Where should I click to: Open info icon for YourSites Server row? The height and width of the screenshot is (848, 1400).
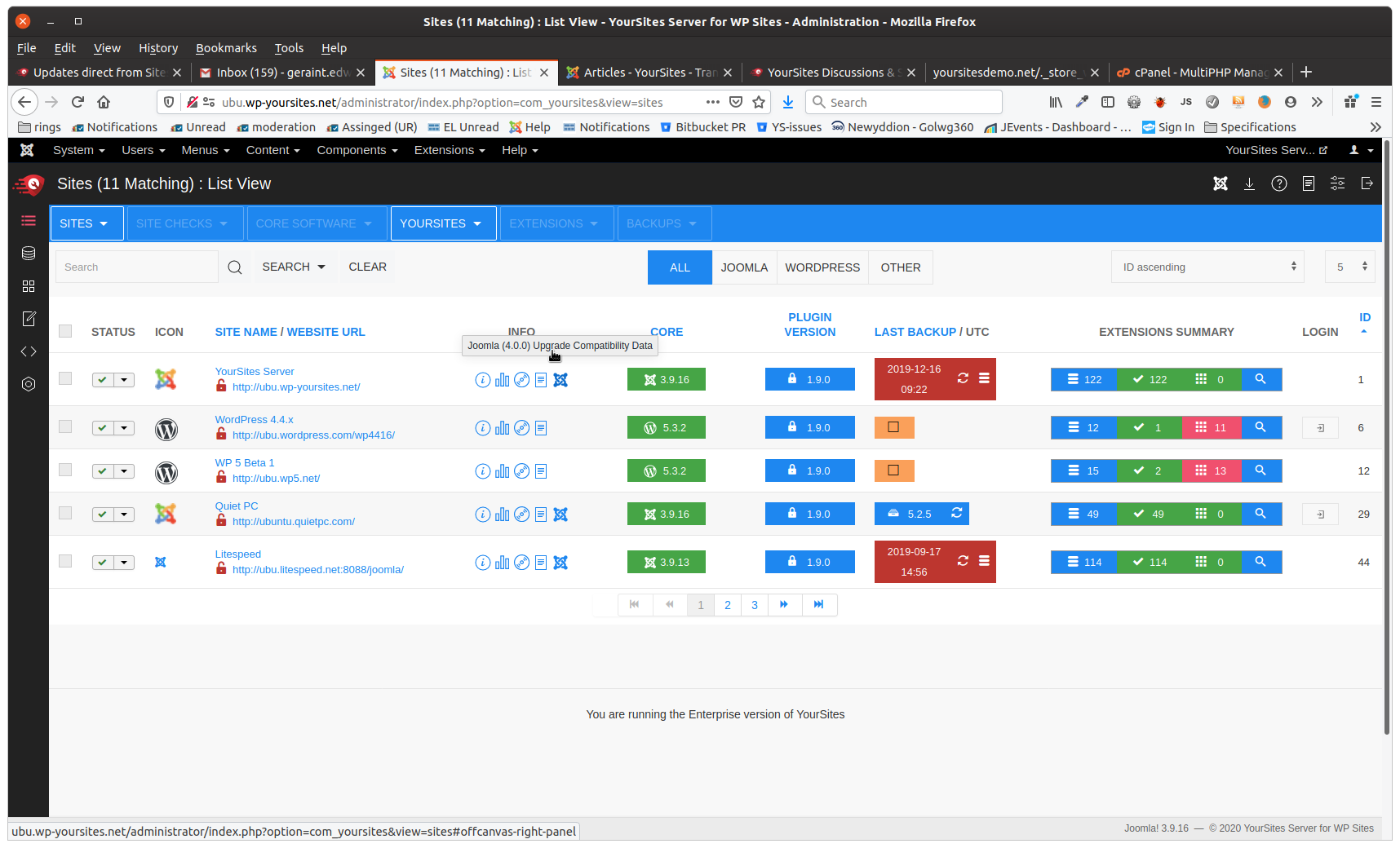pos(483,380)
